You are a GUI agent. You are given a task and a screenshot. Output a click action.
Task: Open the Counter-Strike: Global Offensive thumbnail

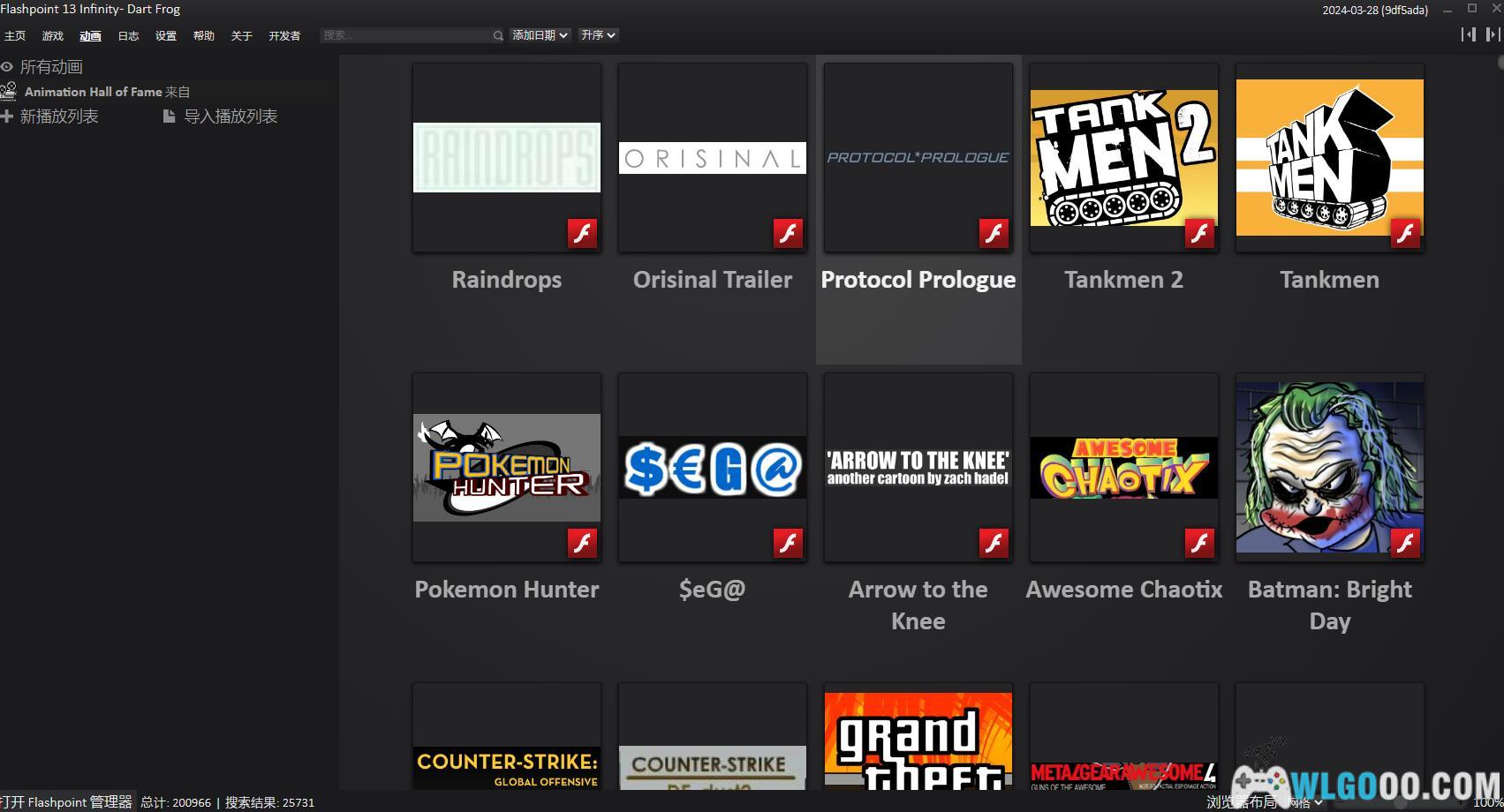point(507,736)
